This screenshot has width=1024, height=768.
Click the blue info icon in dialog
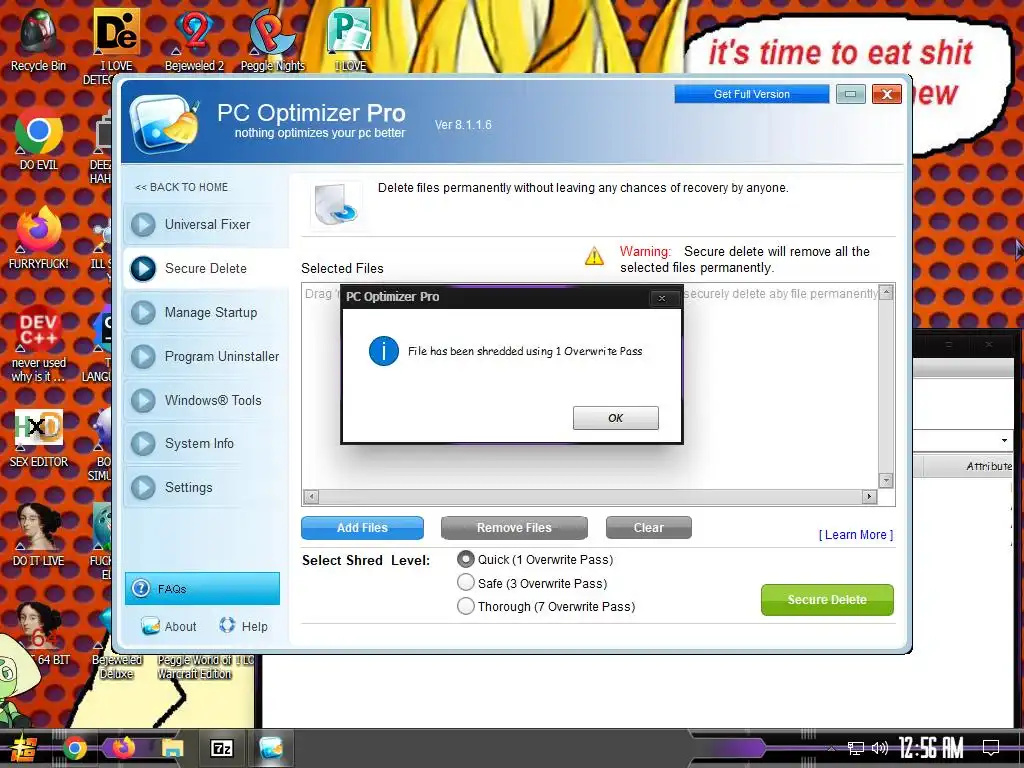pyautogui.click(x=383, y=351)
